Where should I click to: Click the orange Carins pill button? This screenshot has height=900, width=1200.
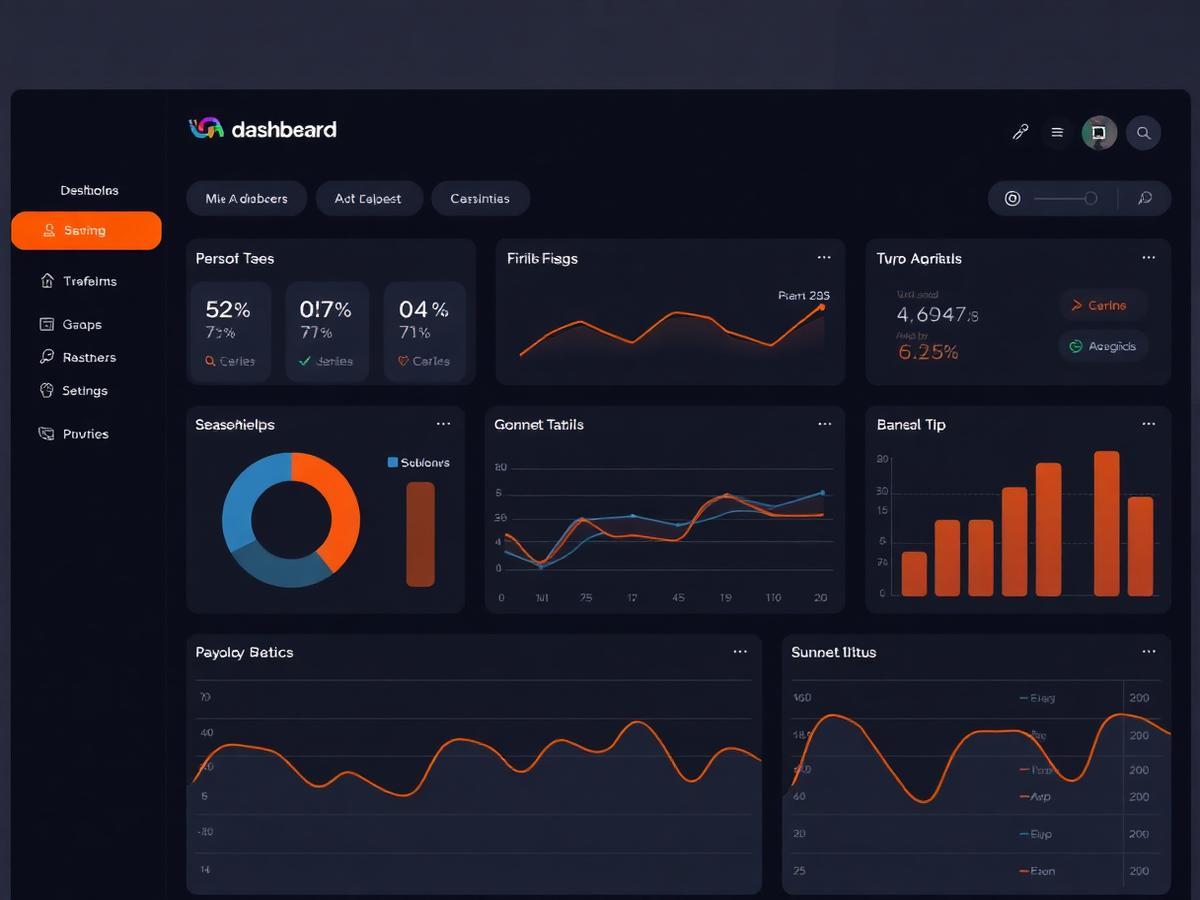pyautogui.click(x=1103, y=305)
